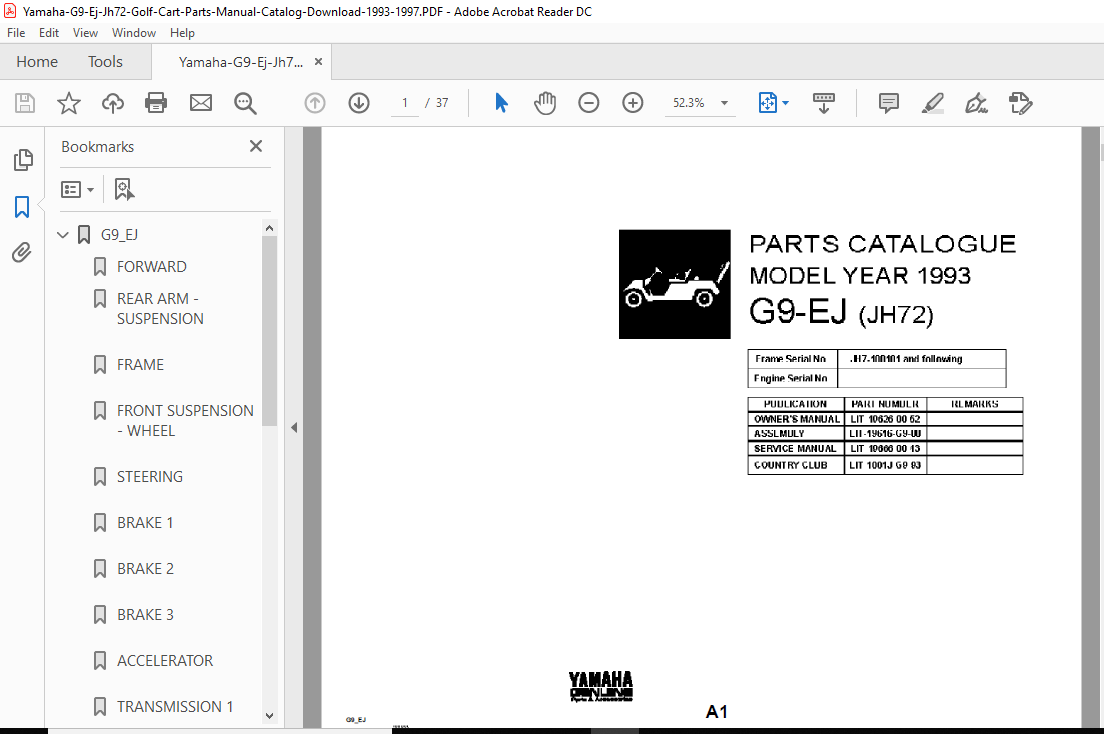Click the golf cart image on page
The width and height of the screenshot is (1104, 734).
pyautogui.click(x=675, y=284)
